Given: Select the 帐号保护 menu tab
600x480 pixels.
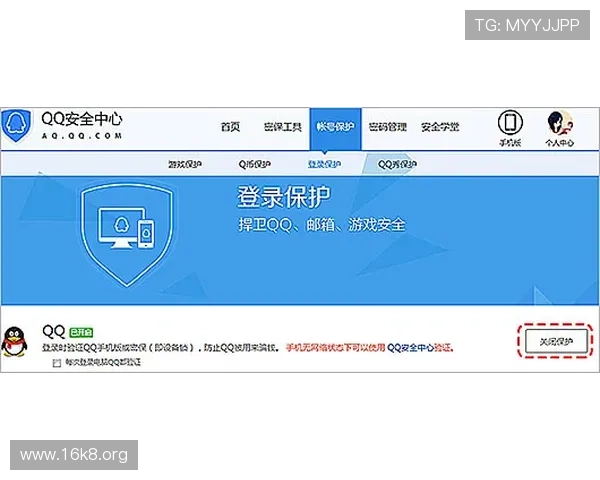Looking at the screenshot, I should (335, 129).
